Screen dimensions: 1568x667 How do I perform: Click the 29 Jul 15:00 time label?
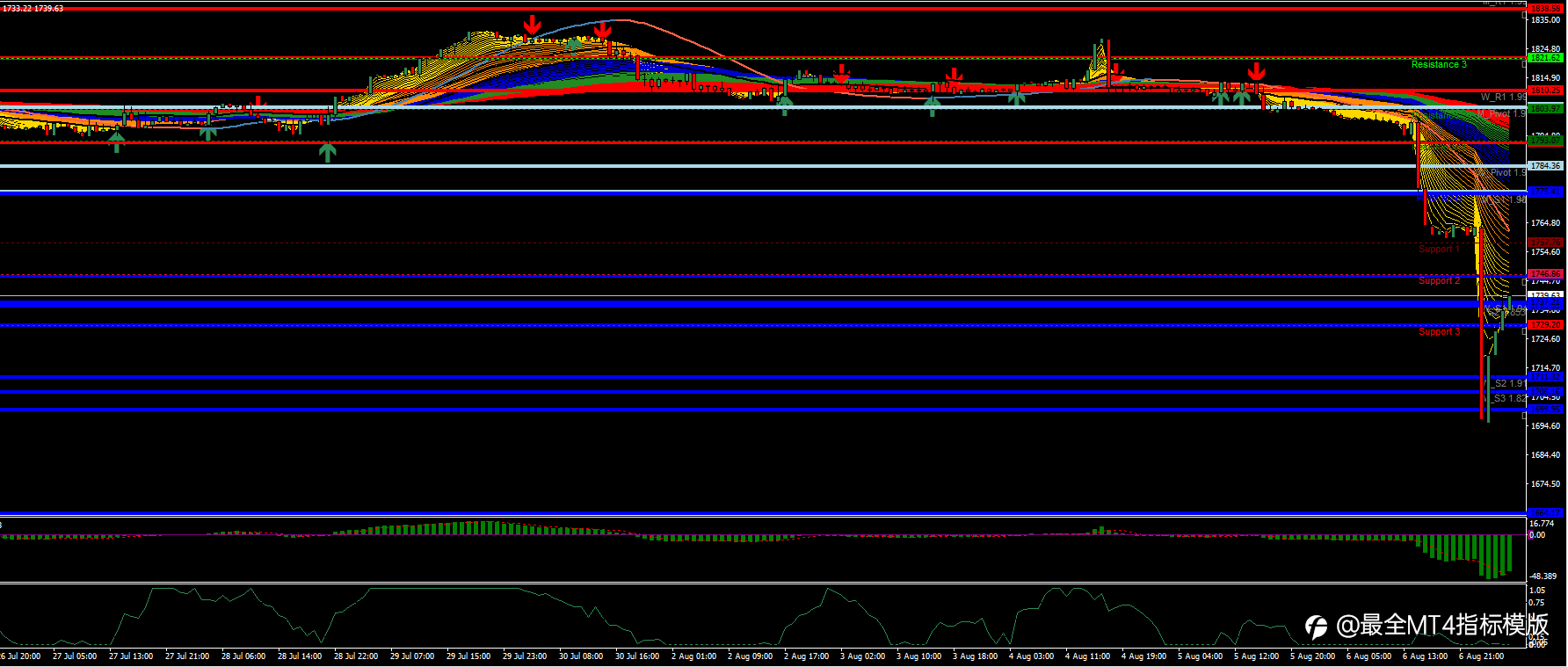(x=468, y=656)
